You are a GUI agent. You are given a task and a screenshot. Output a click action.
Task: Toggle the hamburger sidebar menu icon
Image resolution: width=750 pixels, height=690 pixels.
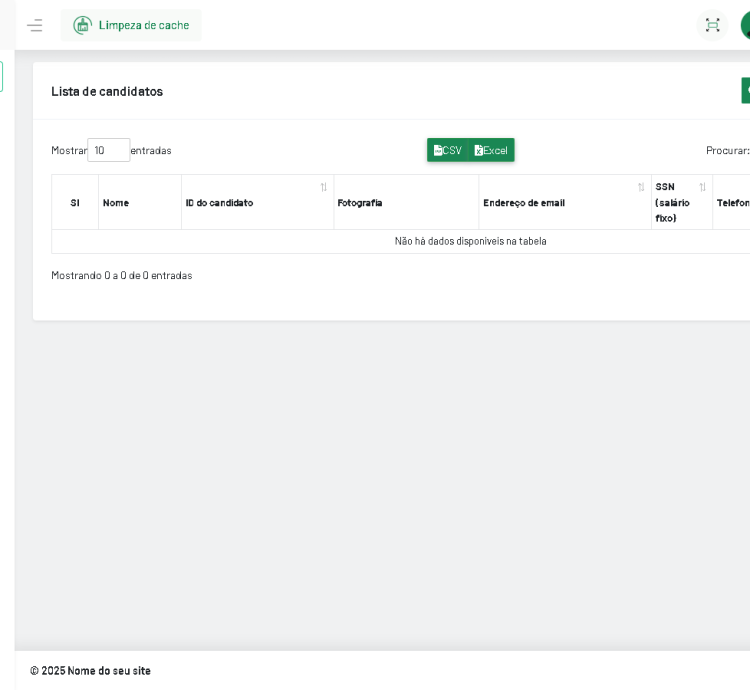click(x=35, y=25)
